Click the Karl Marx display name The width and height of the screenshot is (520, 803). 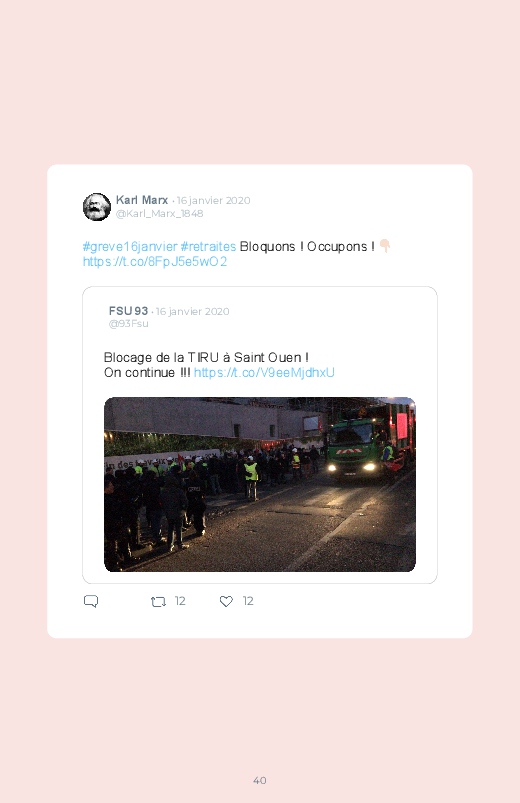click(x=142, y=200)
